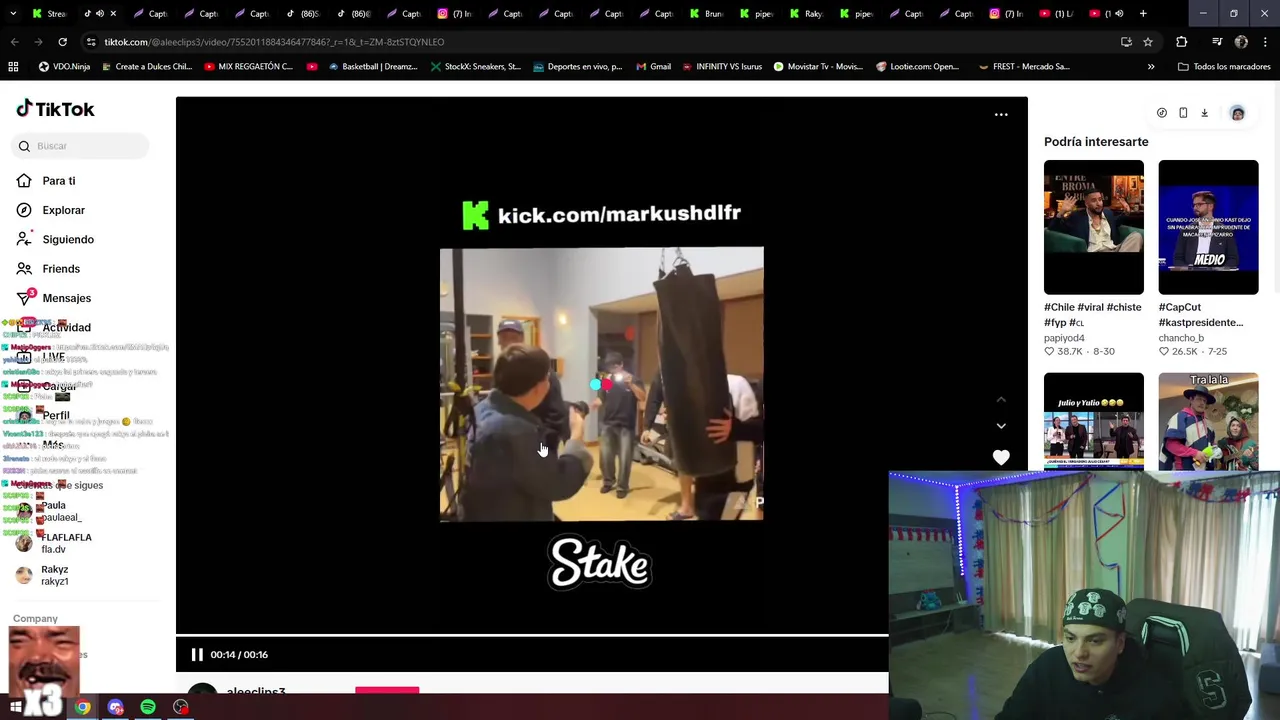Open new browser tab with plus

pos(1143,13)
